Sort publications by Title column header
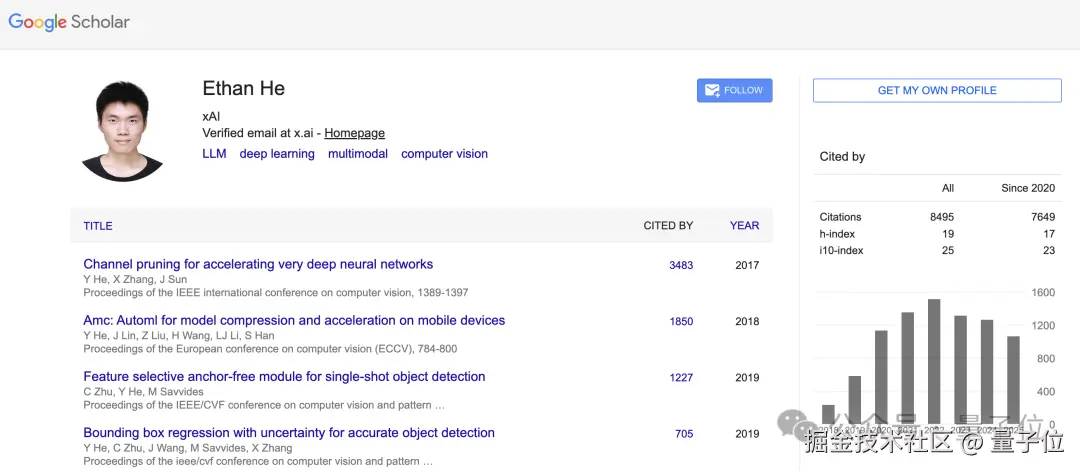The height and width of the screenshot is (471, 1080). [x=98, y=226]
